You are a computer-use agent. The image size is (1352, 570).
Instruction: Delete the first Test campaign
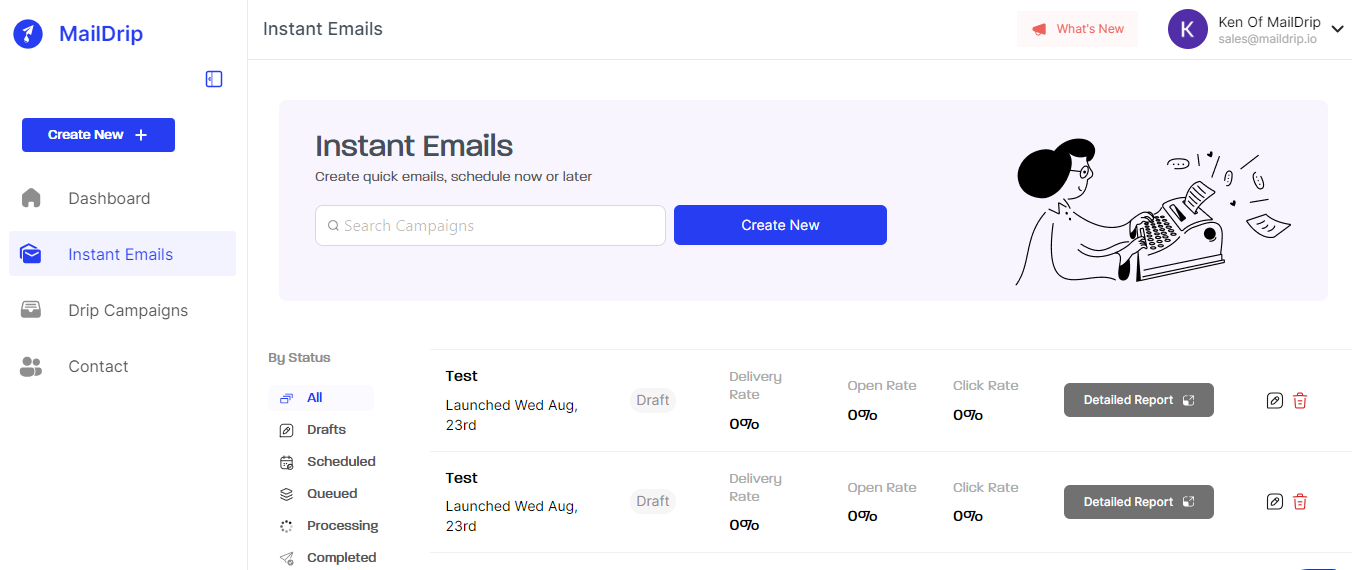1300,400
